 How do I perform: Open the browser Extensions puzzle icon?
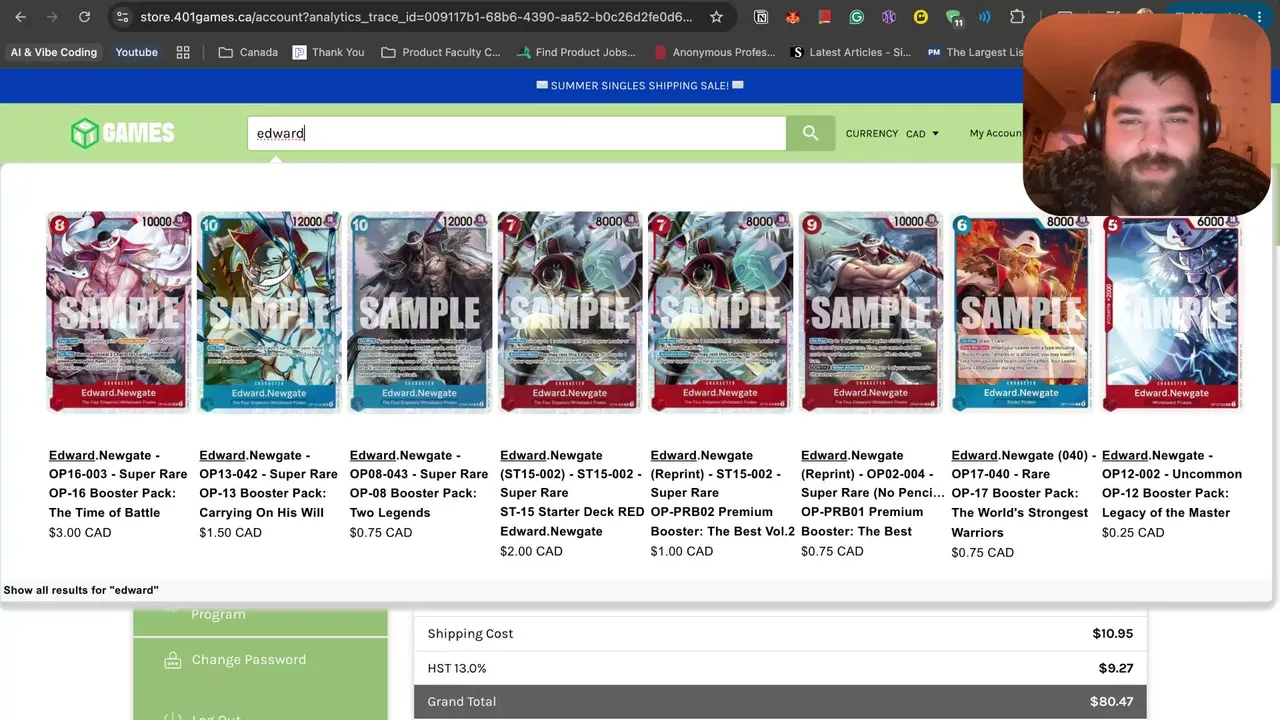[x=1017, y=17]
